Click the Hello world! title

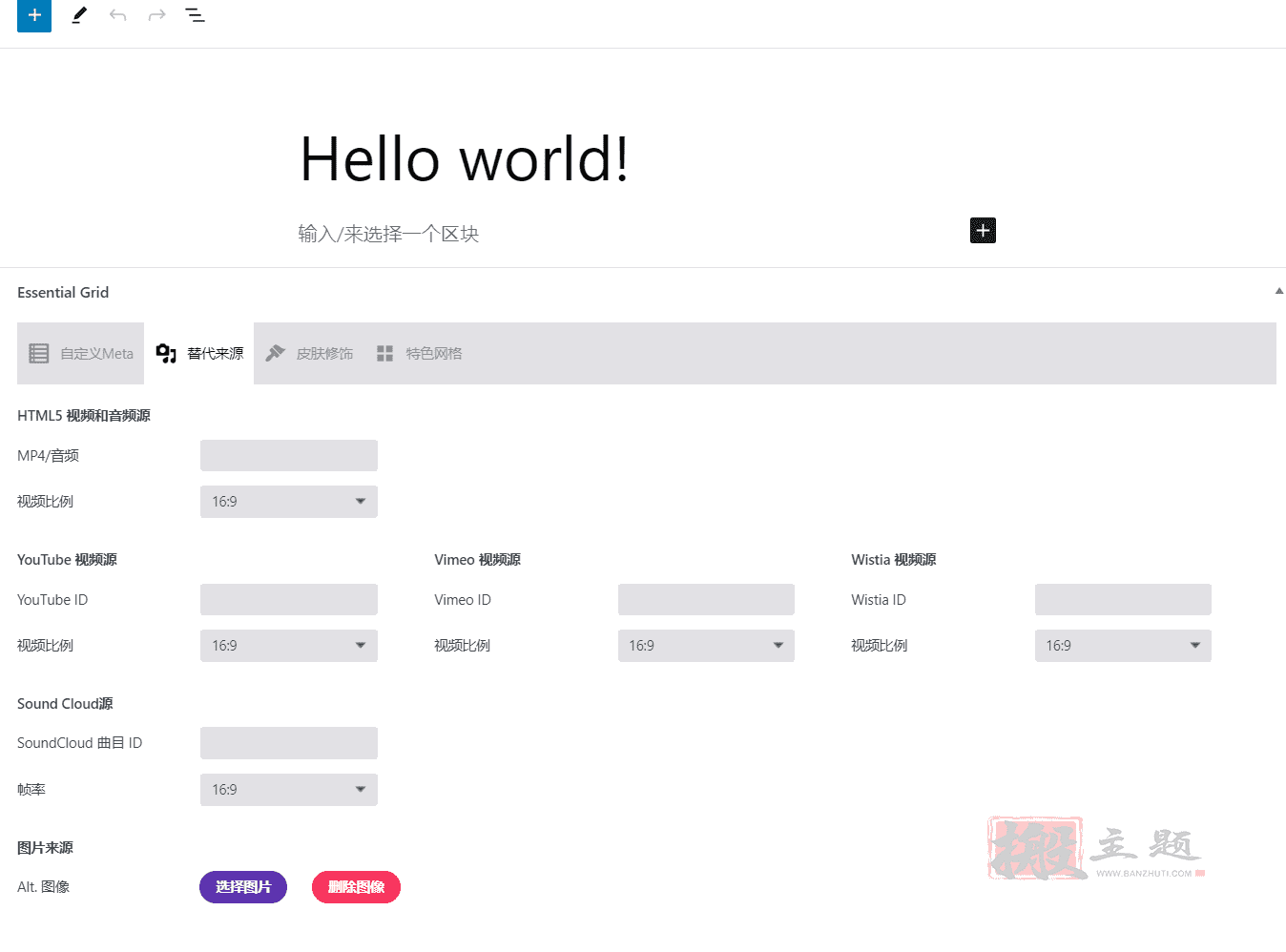click(465, 159)
